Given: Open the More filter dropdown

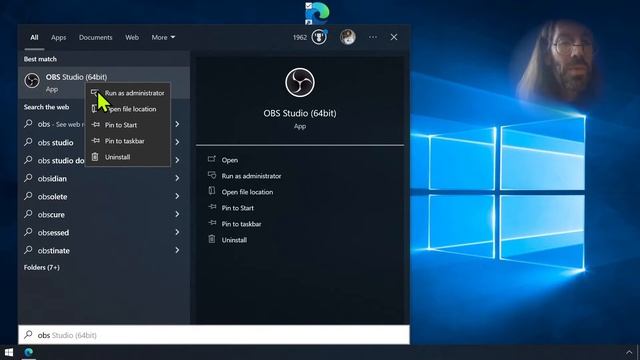Looking at the screenshot, I should coord(163,37).
